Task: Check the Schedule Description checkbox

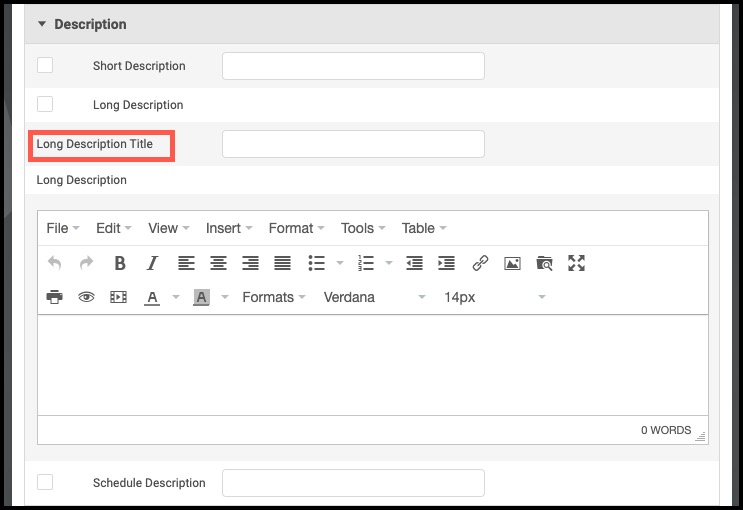Action: tap(45, 482)
